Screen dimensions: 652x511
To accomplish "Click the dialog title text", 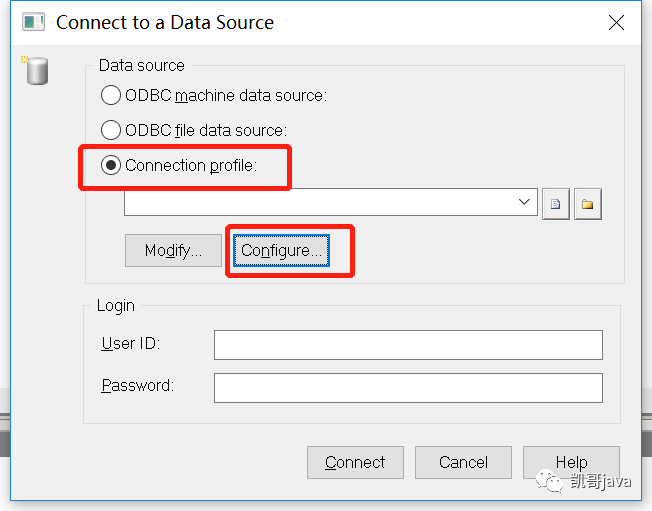I will 165,22.
